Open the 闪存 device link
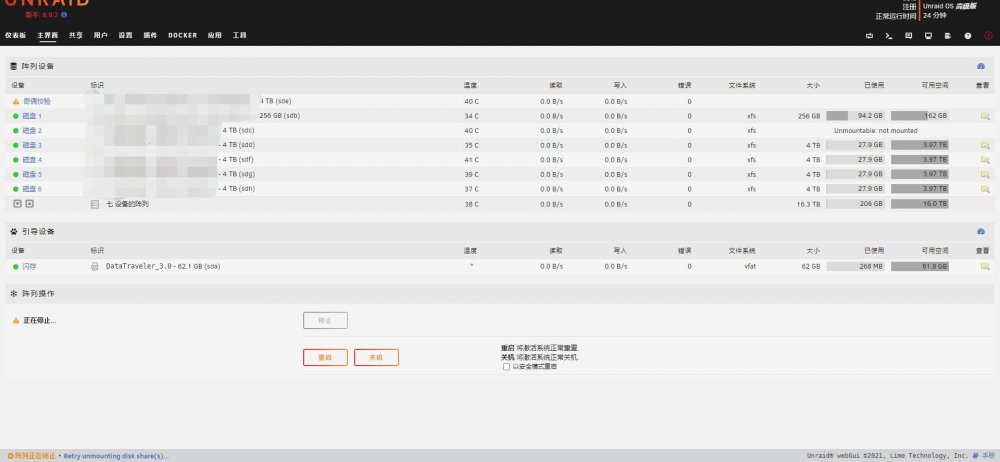The height and width of the screenshot is (462, 1000). click(x=29, y=266)
